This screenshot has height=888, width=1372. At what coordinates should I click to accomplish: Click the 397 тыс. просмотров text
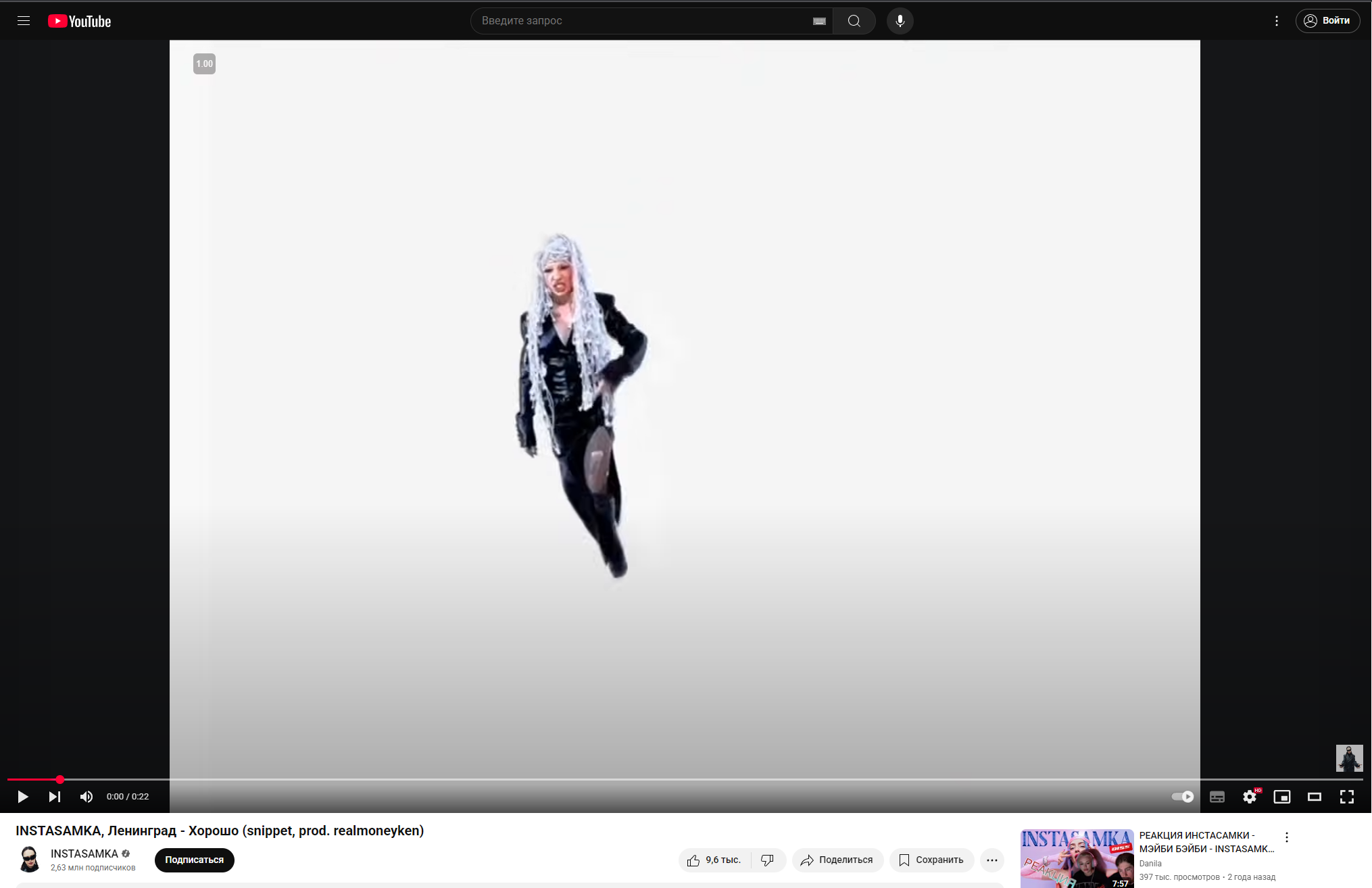pyautogui.click(x=1179, y=877)
